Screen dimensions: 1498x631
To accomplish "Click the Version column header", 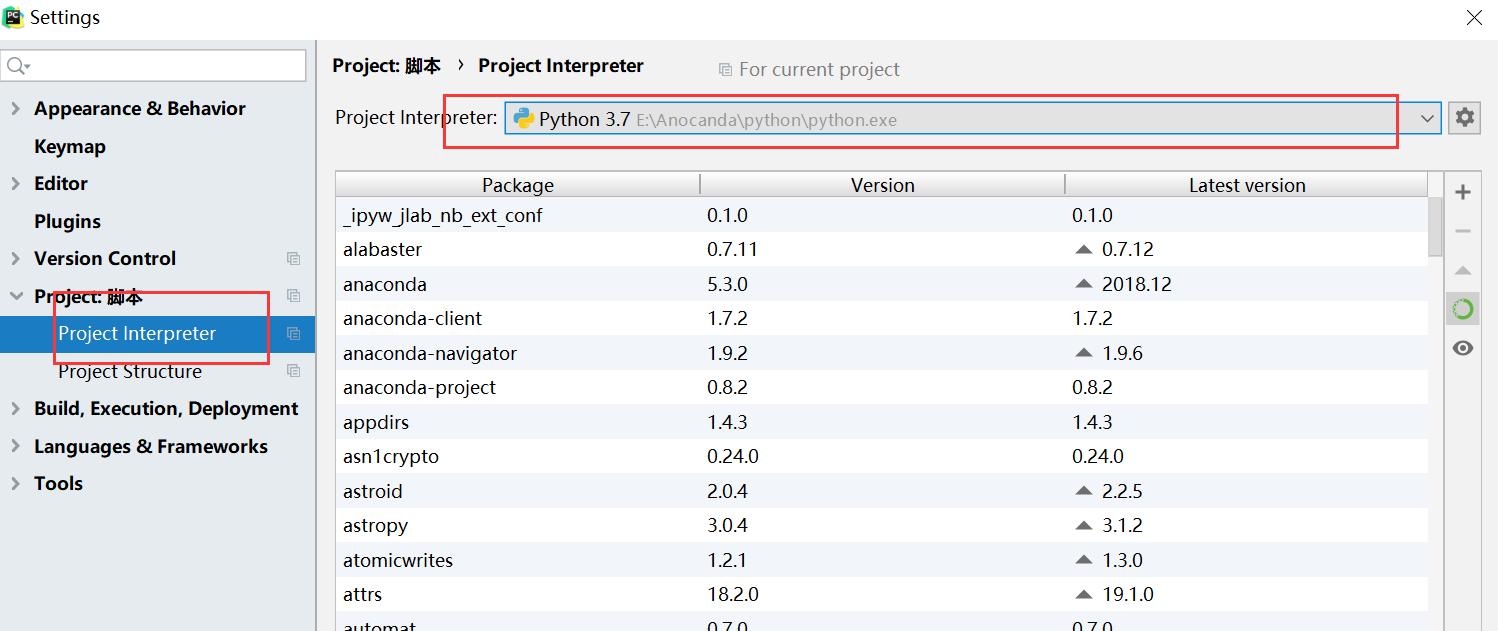I will point(883,185).
